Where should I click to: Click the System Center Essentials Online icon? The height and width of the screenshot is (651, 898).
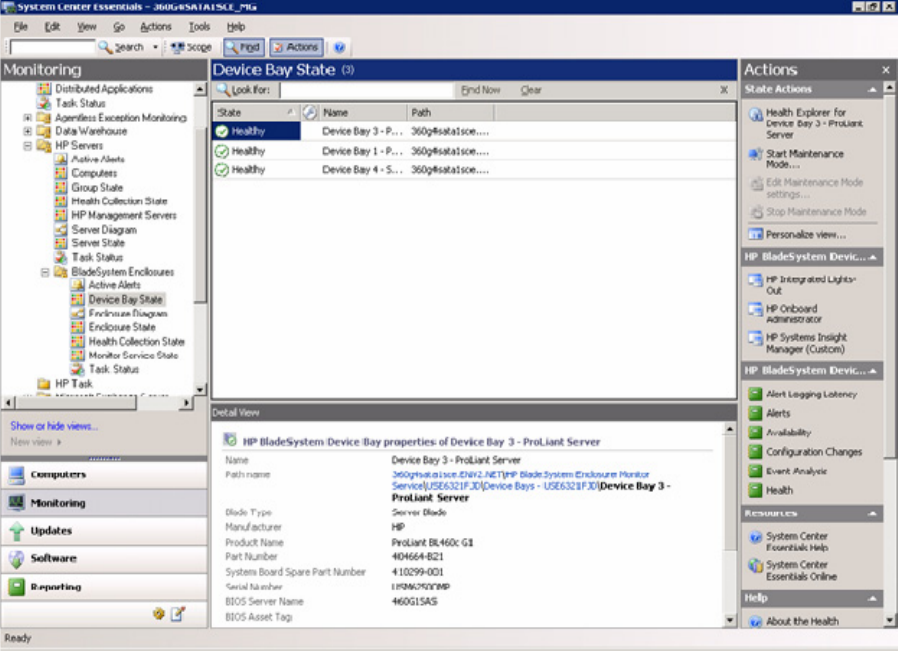click(x=756, y=566)
